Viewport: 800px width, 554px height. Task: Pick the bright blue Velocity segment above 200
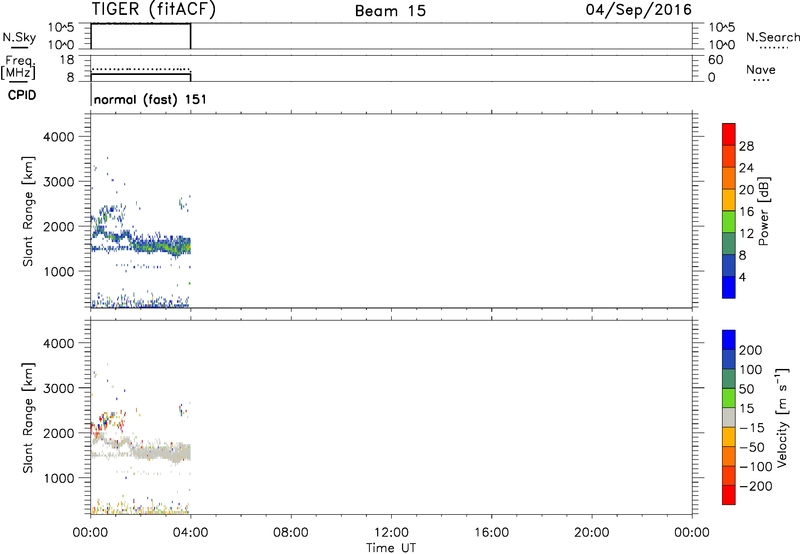click(x=729, y=340)
